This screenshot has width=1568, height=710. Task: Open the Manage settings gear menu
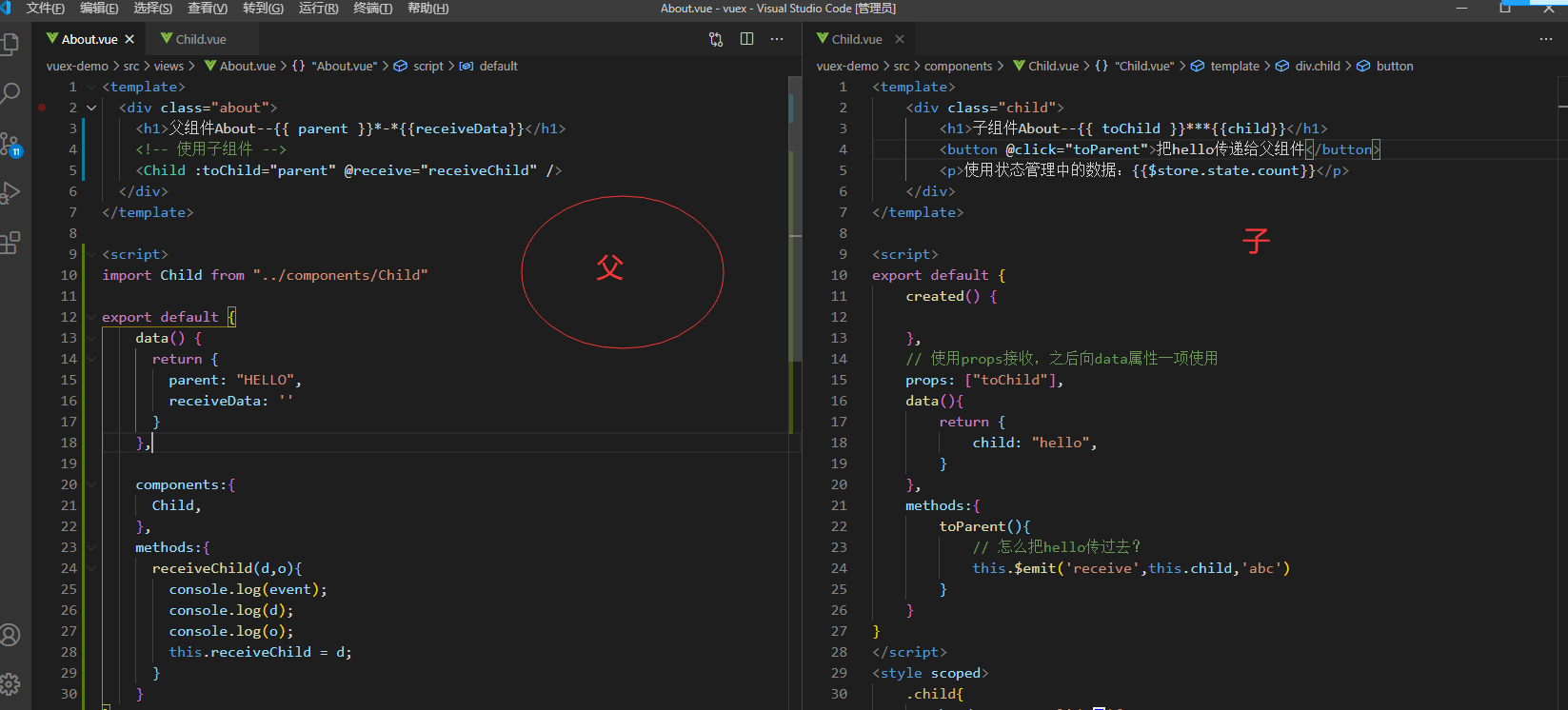10,683
